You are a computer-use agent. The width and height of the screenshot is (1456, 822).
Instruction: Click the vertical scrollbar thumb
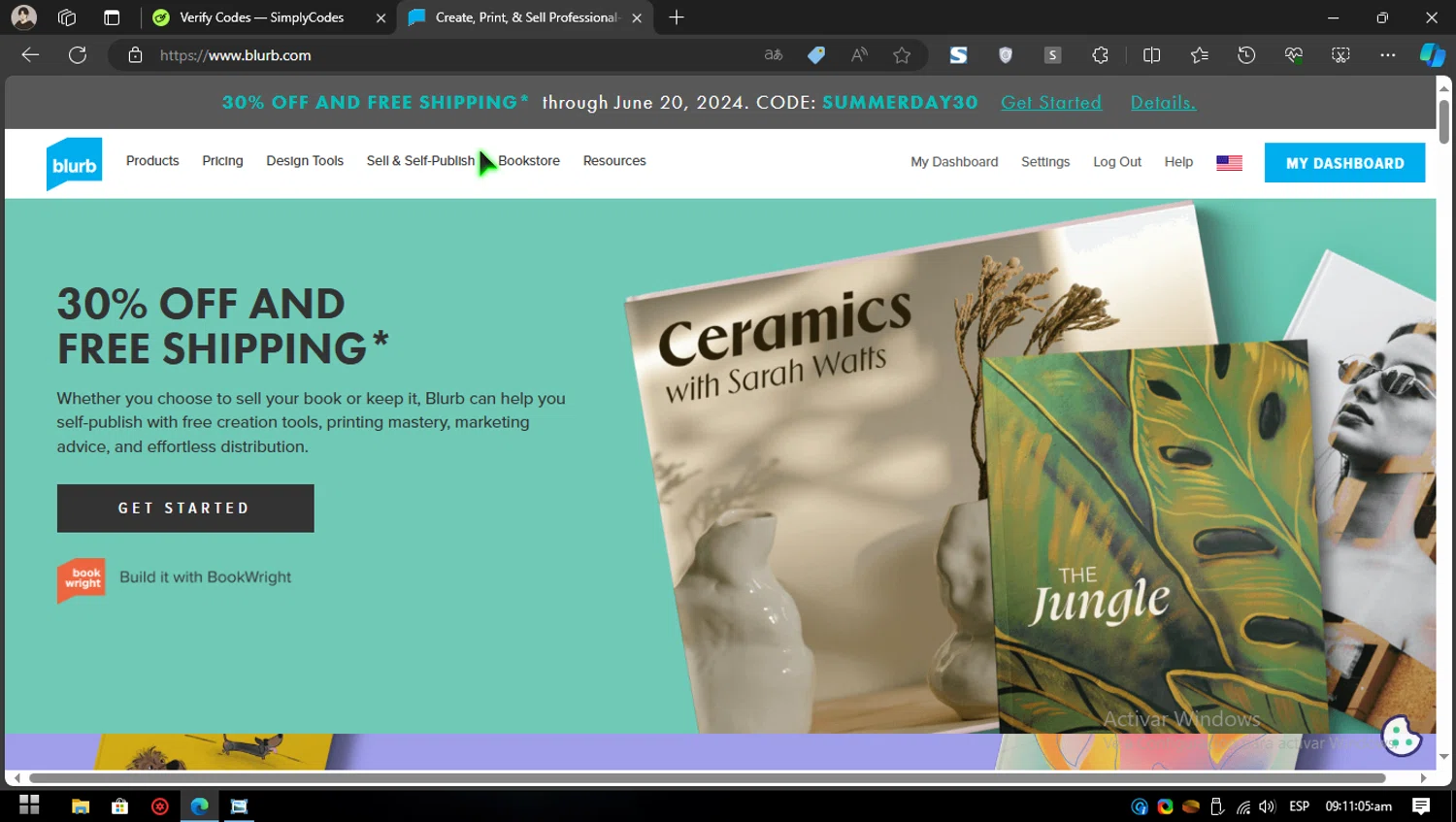1443,121
